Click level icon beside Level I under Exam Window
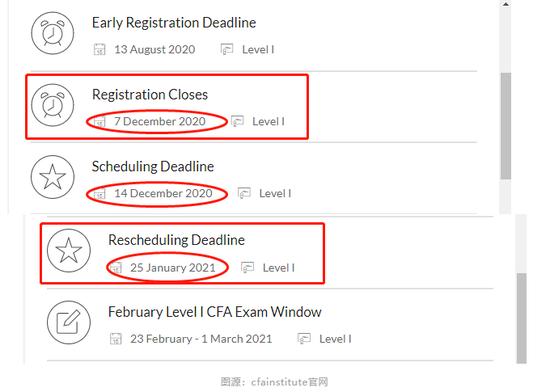The image size is (550, 392). pyautogui.click(x=304, y=339)
